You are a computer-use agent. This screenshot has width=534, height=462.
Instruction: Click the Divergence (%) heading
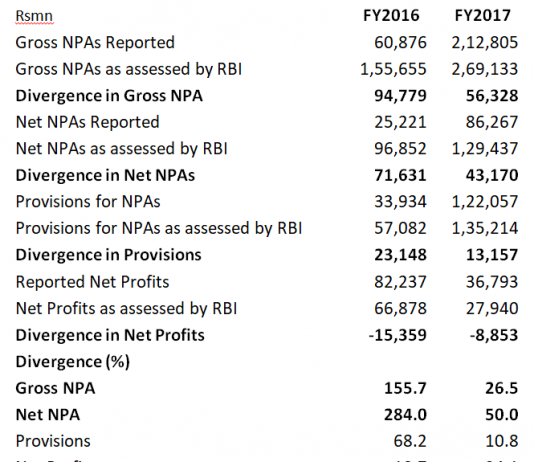click(73, 362)
